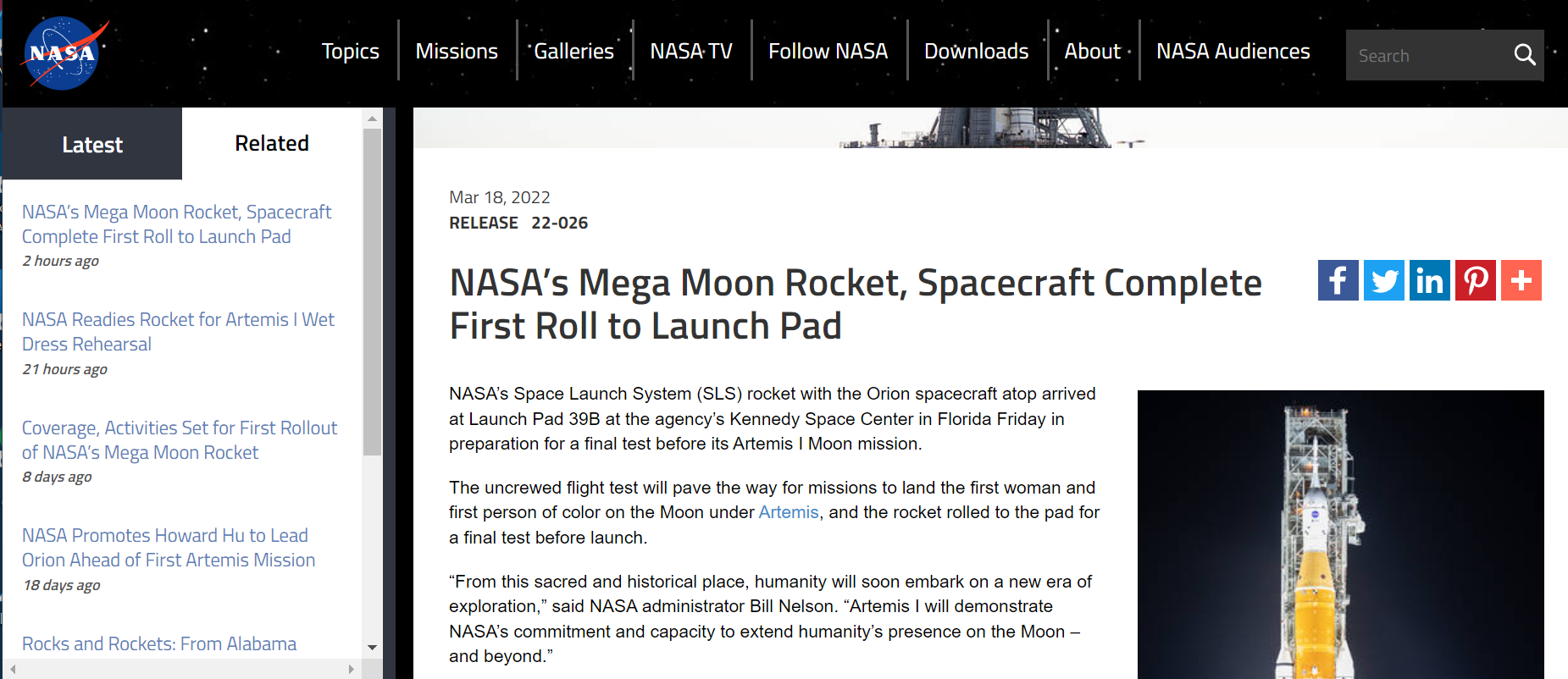The image size is (1568, 679).
Task: Switch to the Latest tab
Action: point(92,145)
